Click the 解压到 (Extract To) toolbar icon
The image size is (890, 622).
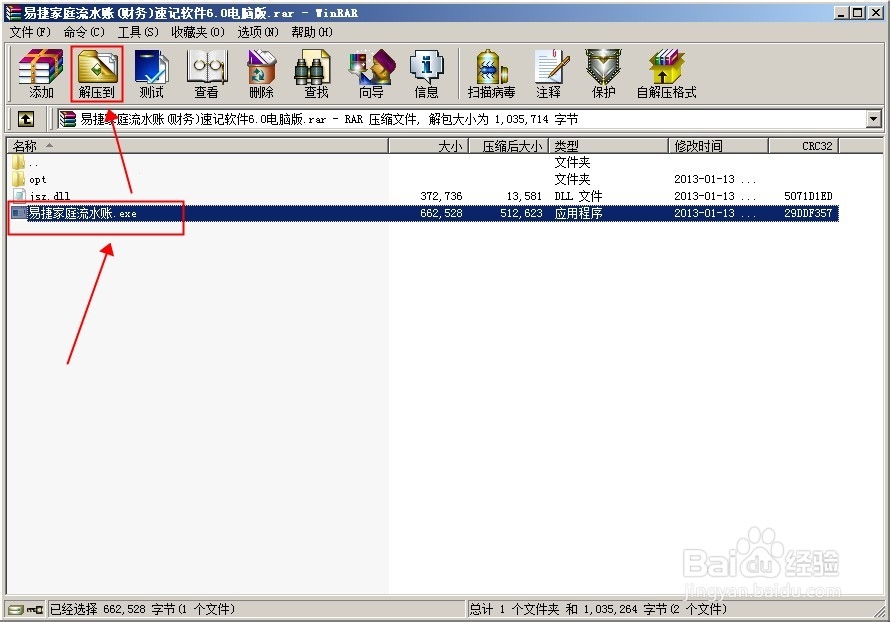[97, 74]
